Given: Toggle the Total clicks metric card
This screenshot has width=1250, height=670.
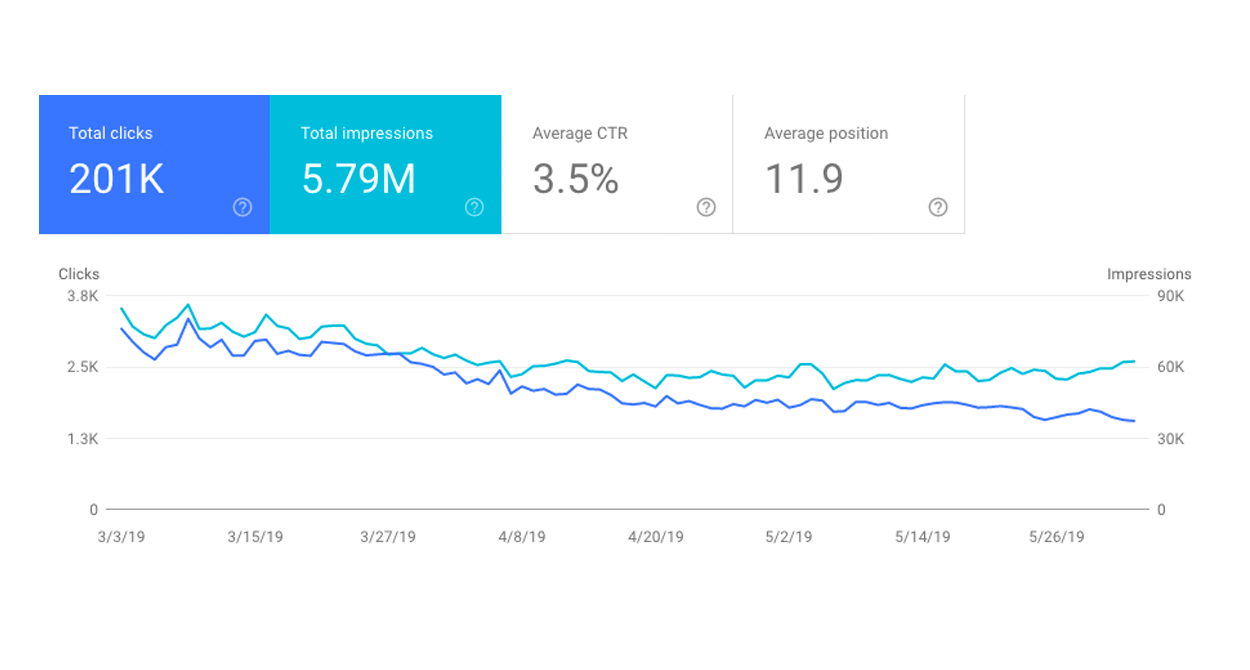Looking at the screenshot, I should tap(154, 165).
